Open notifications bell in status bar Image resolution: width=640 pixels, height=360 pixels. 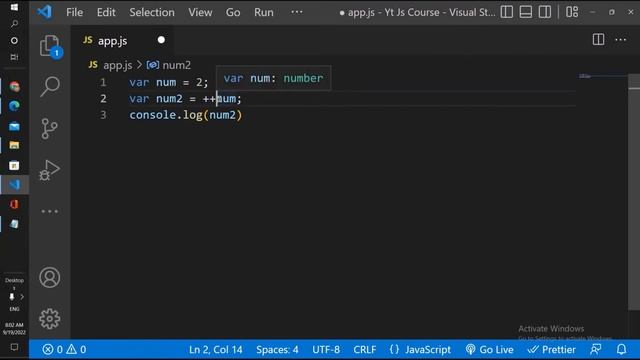pyautogui.click(x=621, y=349)
